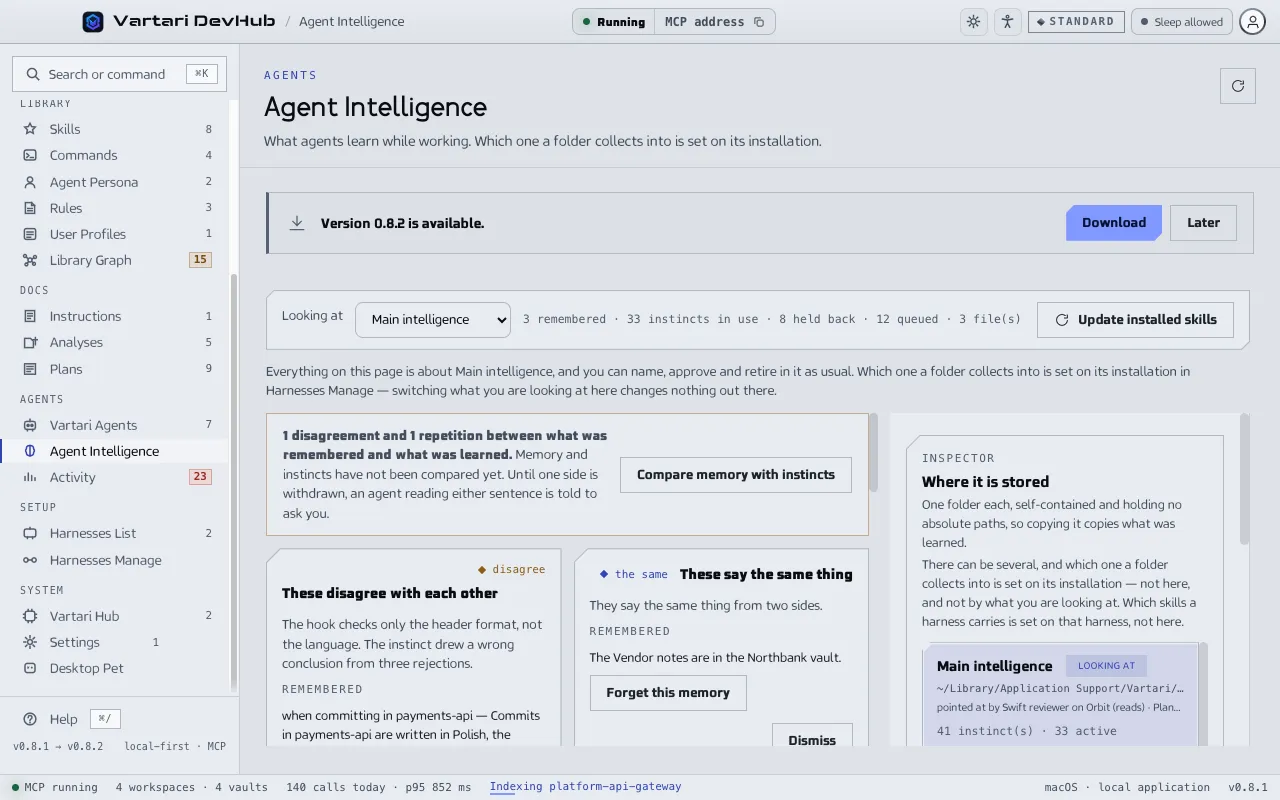Click Update installed skills
The image size is (1280, 800).
[x=1135, y=320]
